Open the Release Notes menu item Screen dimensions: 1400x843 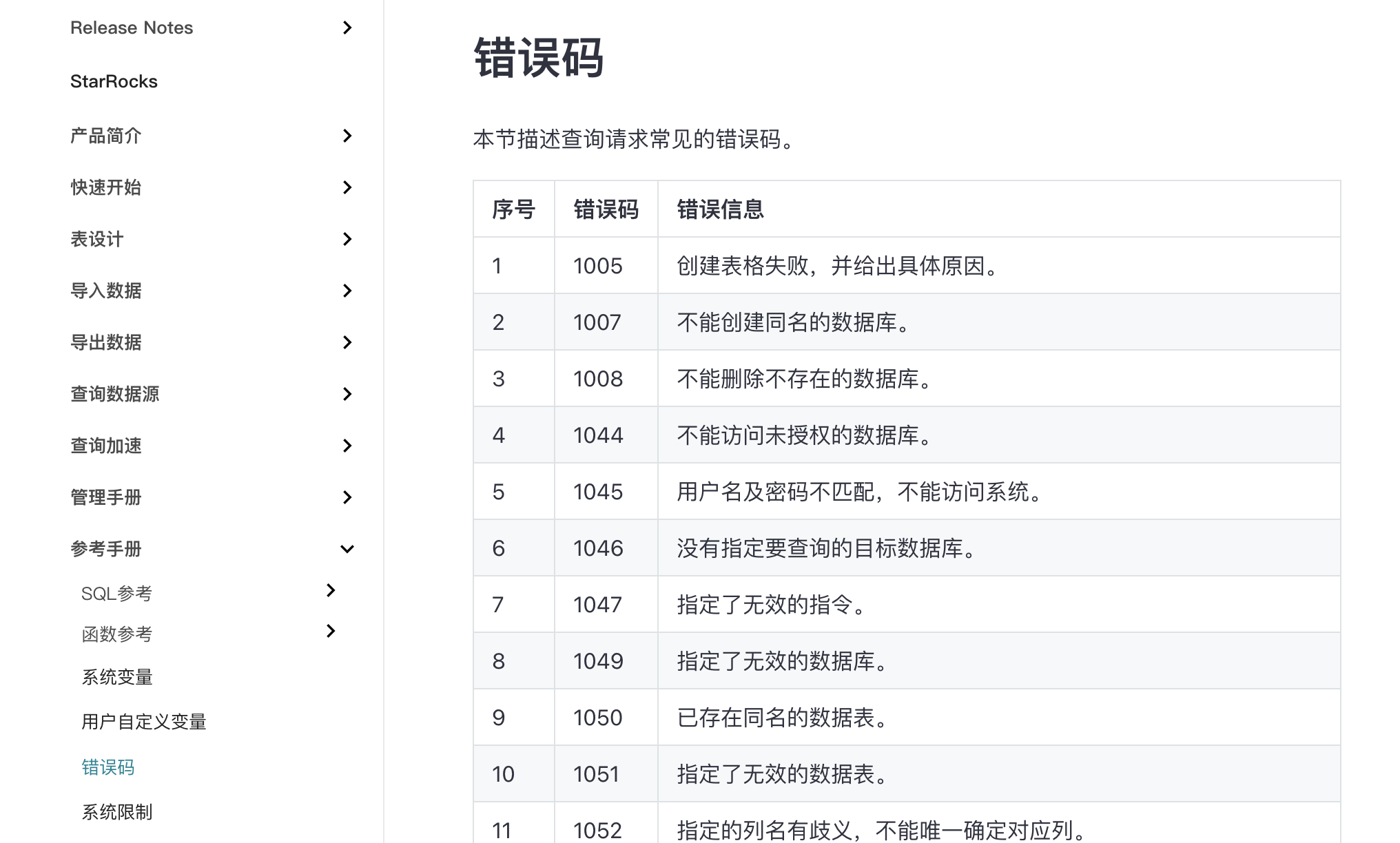[132, 28]
